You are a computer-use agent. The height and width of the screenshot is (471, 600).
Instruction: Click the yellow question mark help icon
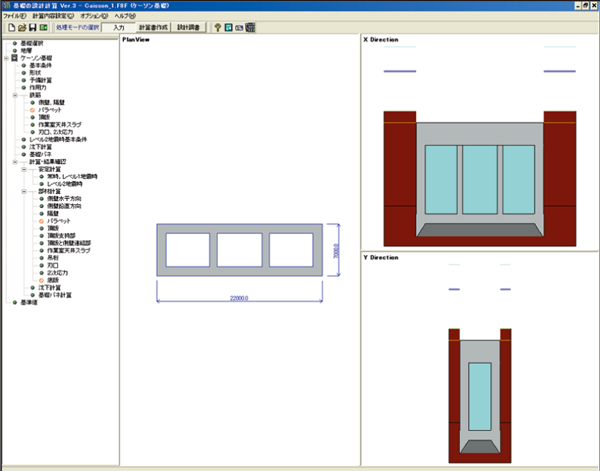(x=217, y=28)
